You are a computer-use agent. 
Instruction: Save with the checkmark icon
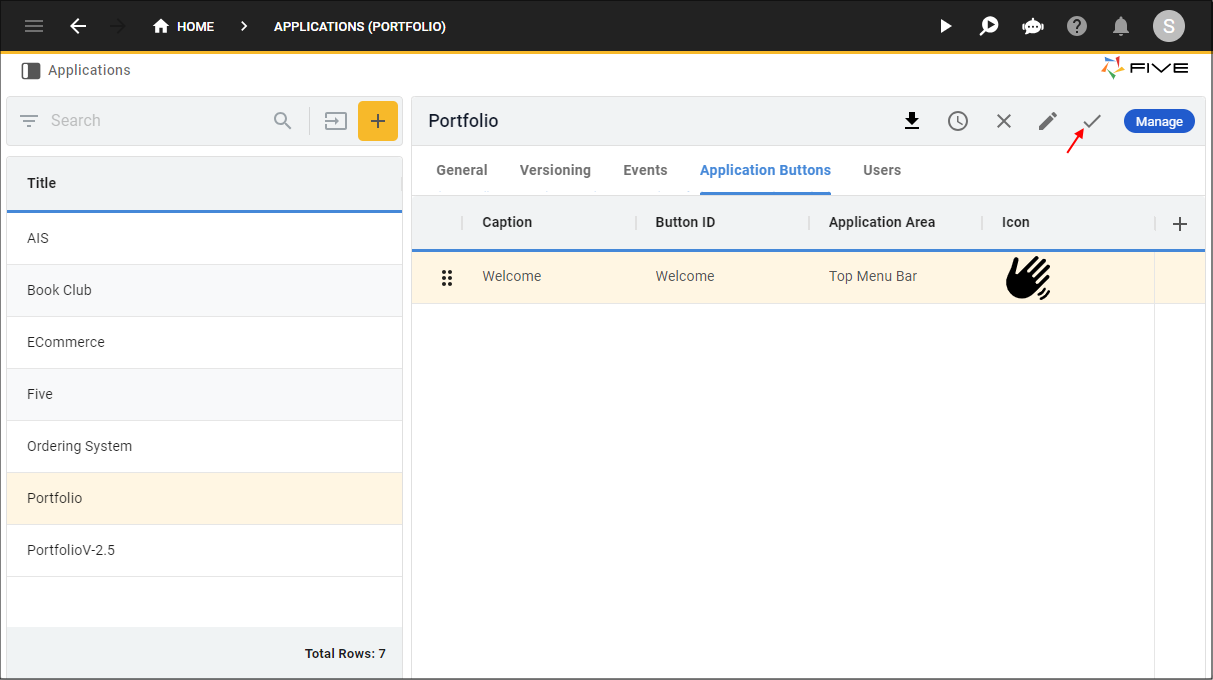pyautogui.click(x=1092, y=121)
